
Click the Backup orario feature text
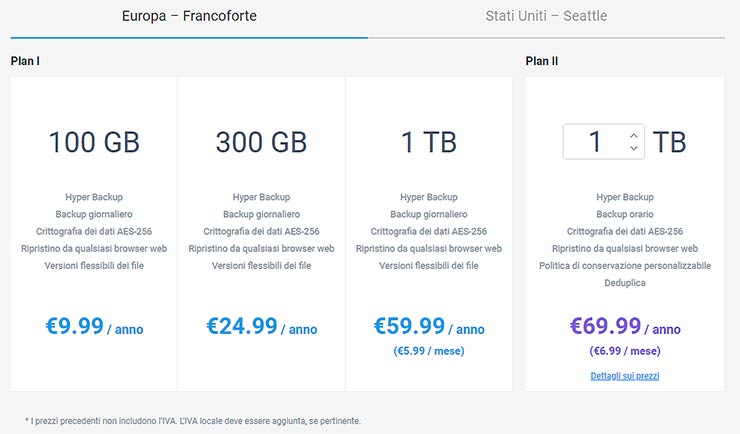(x=624, y=214)
